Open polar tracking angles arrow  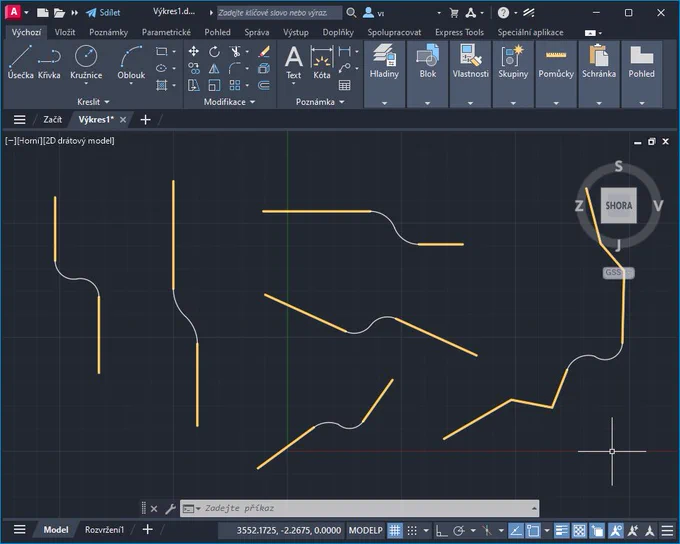point(473,530)
